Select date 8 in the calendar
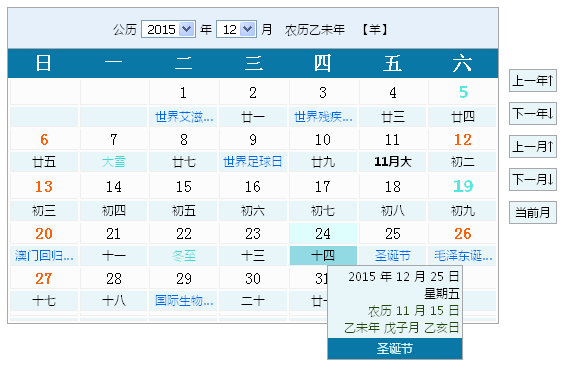This screenshot has height=373, width=566. [x=183, y=140]
